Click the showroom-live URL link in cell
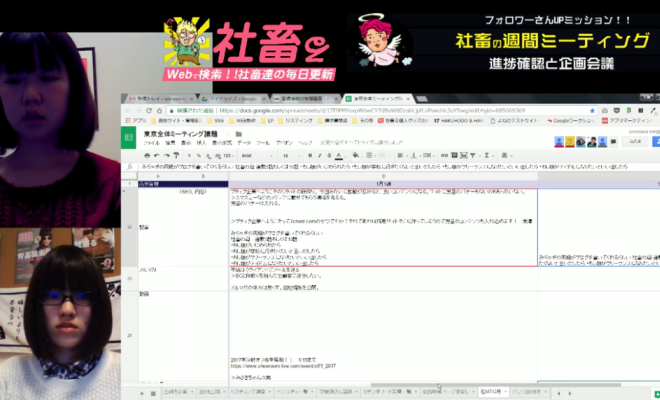Screen dimensions: 660x400 tap(270, 366)
